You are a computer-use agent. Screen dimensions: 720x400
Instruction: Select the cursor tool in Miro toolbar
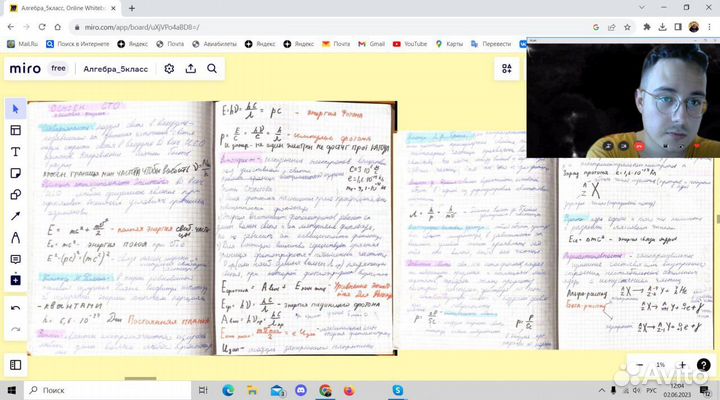15,108
